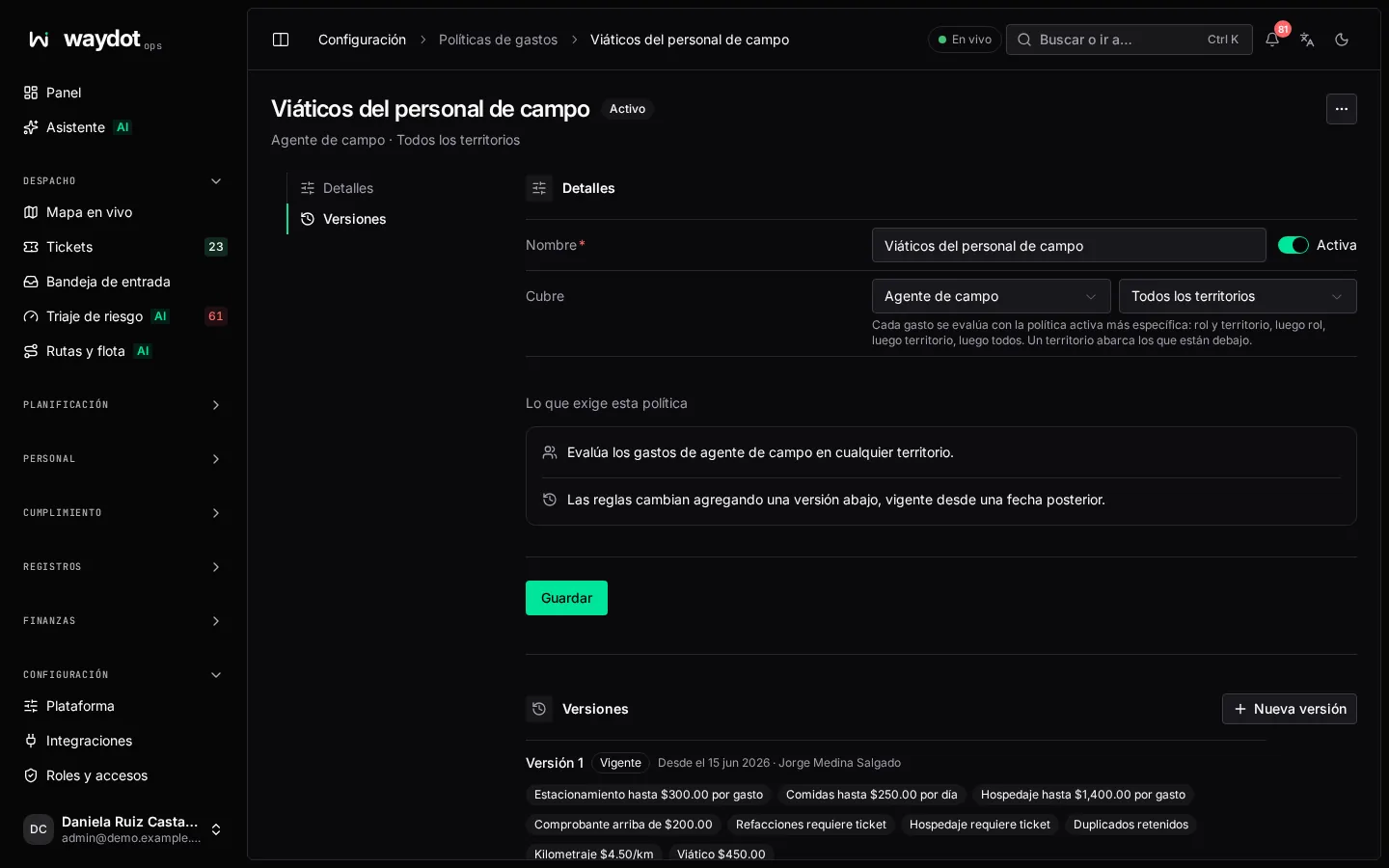Viewport: 1389px width, 868px height.
Task: Open Triaje de riesgo
Action: pos(123,316)
